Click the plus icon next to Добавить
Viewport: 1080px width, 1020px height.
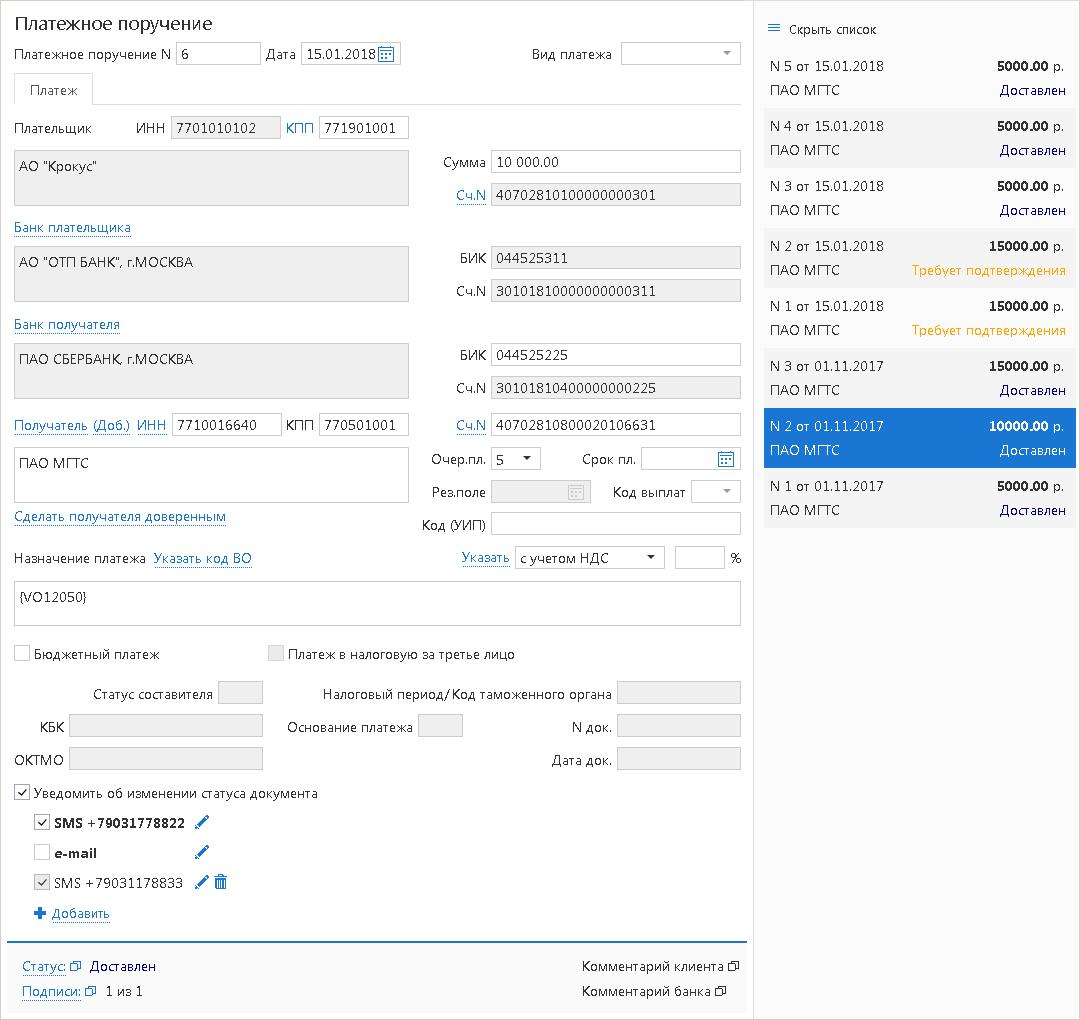pyautogui.click(x=40, y=913)
